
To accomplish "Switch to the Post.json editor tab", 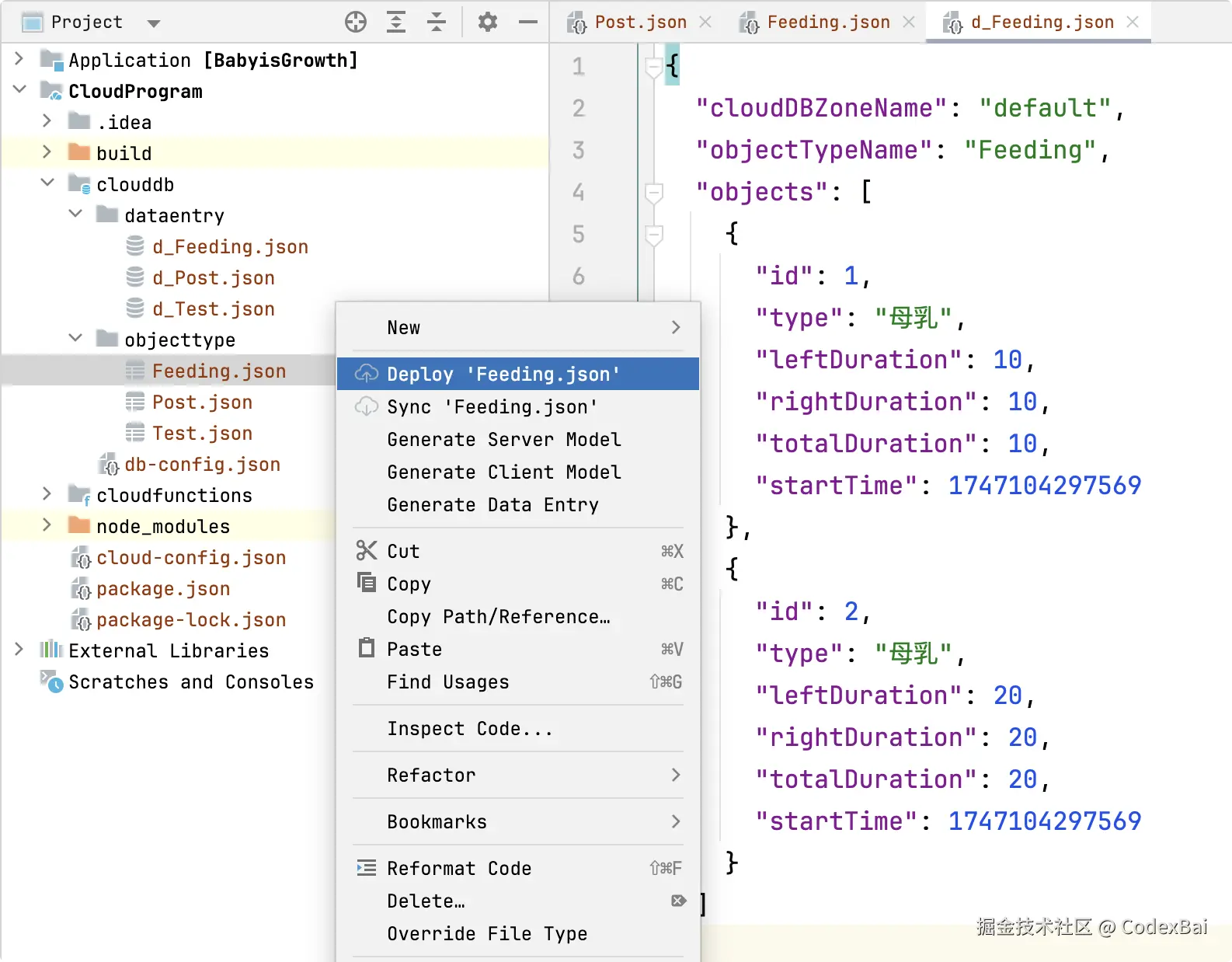I will 640,22.
